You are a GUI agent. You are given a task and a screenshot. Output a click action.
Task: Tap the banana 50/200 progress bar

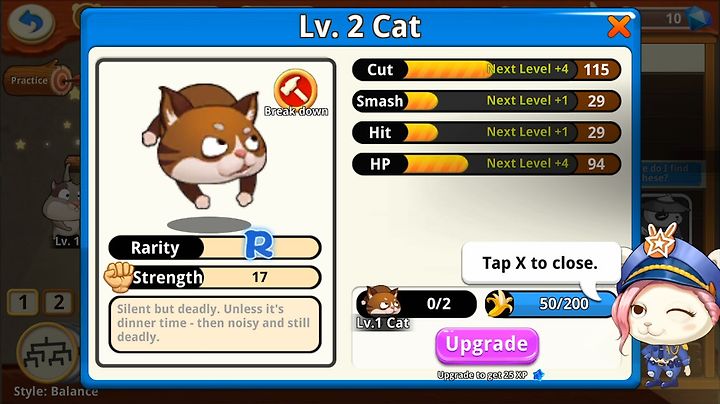coord(551,304)
